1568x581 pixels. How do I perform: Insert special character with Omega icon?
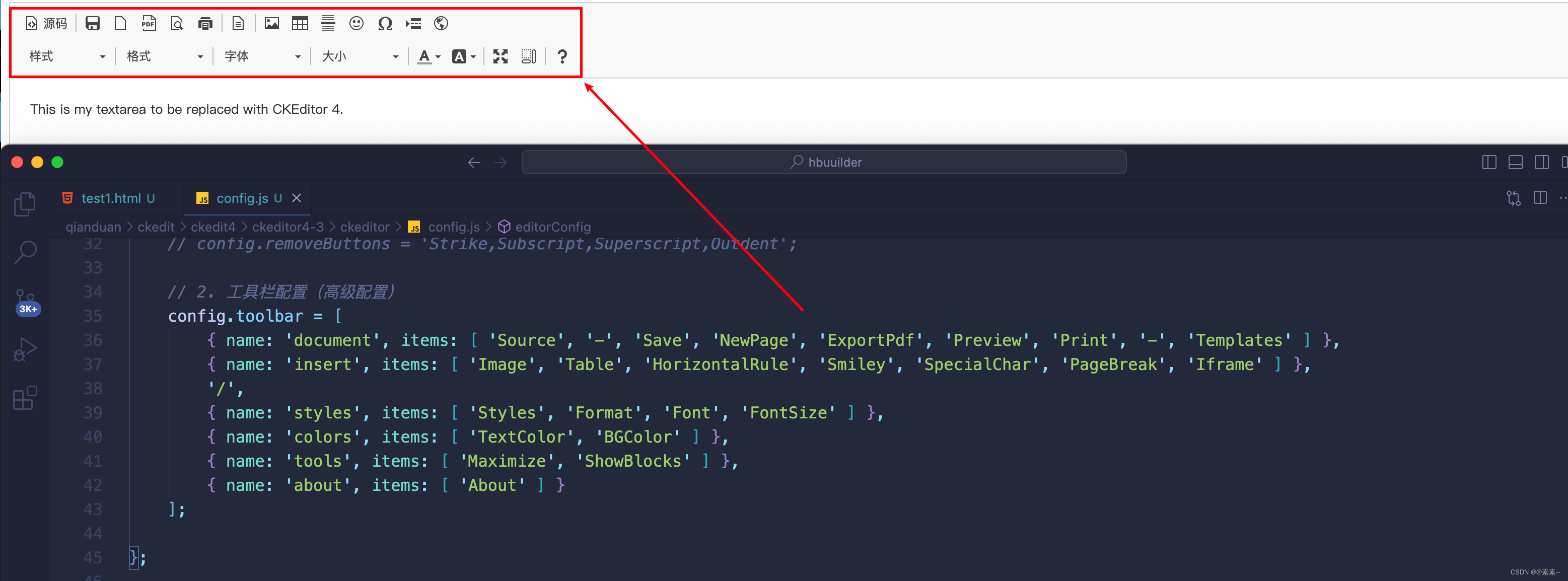(385, 23)
